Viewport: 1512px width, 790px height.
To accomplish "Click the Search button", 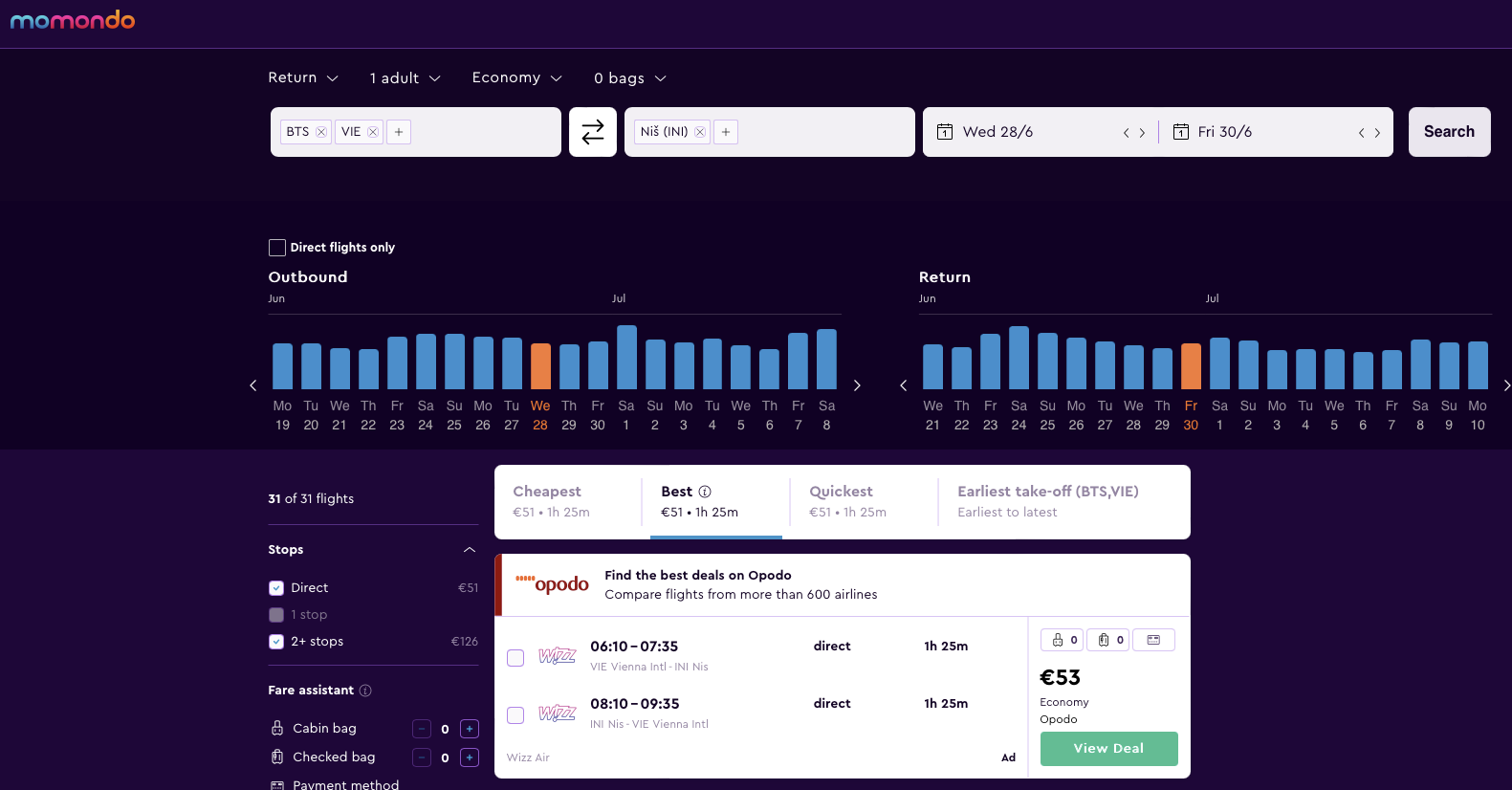I will [x=1449, y=132].
